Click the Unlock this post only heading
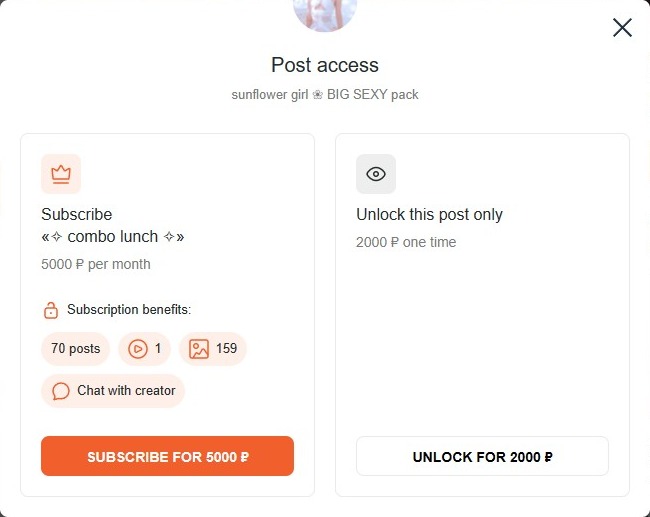 click(x=429, y=215)
